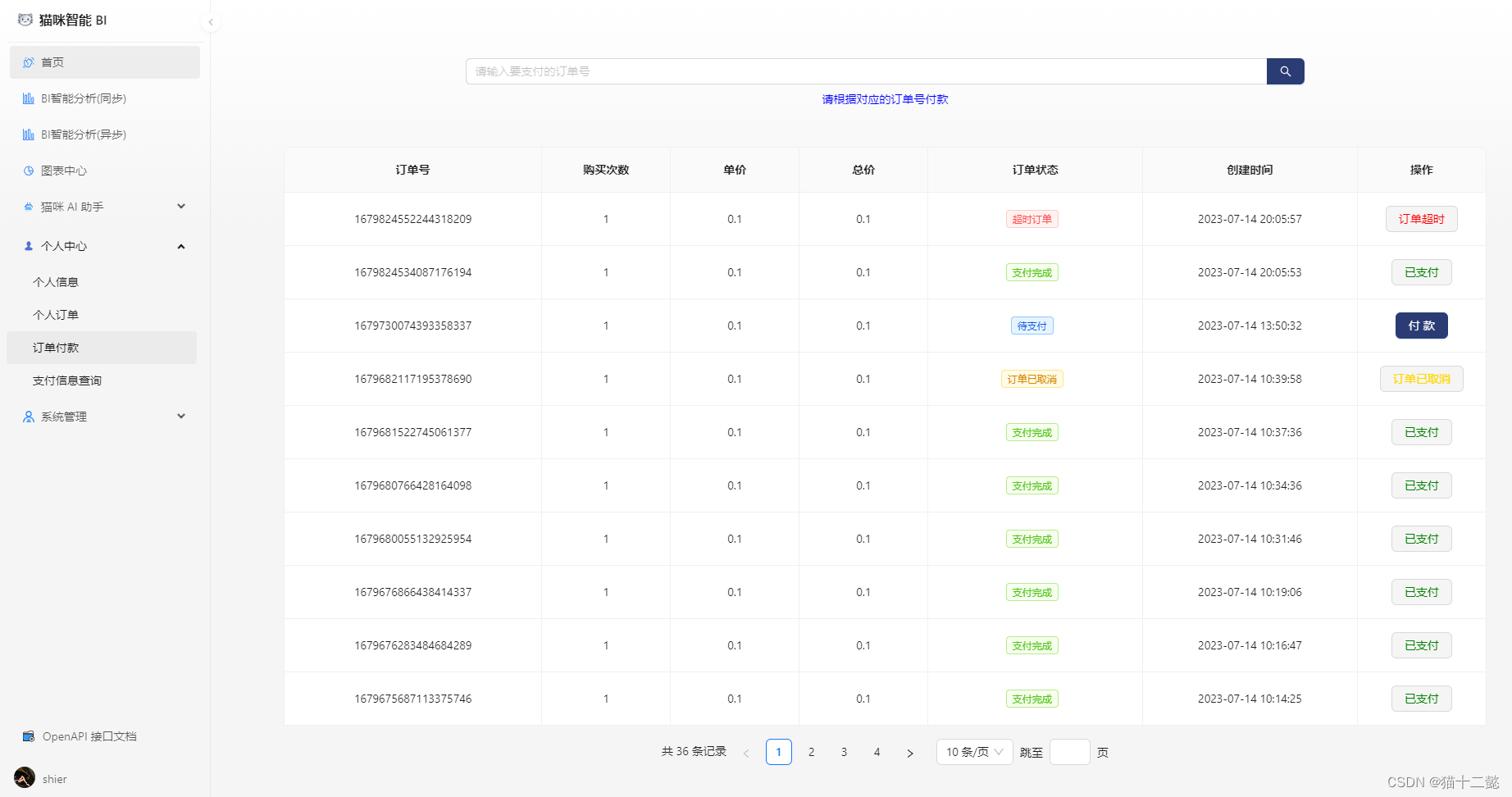Click the 共 36 条记录 total text
1512x797 pixels.
point(694,751)
